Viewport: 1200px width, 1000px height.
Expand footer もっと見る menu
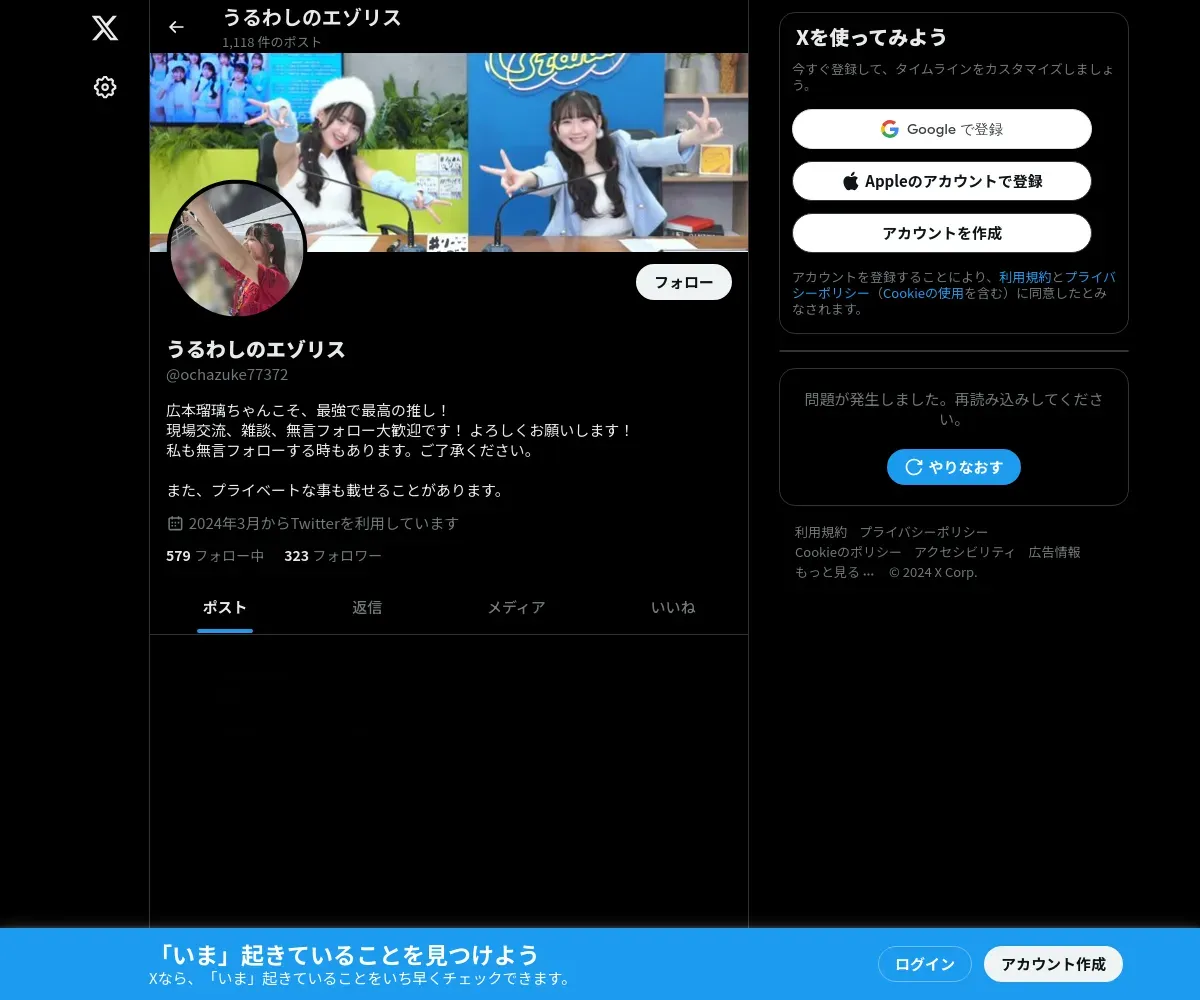pos(835,572)
